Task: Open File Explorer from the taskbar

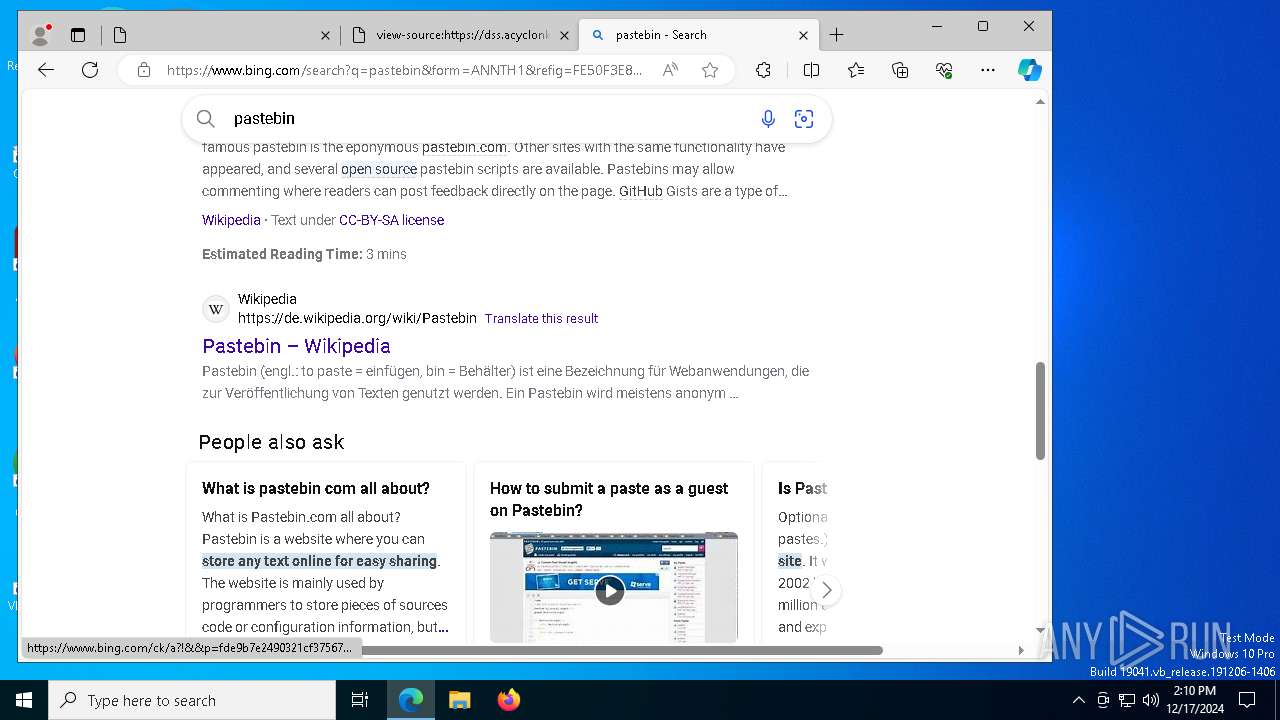Action: pyautogui.click(x=459, y=700)
